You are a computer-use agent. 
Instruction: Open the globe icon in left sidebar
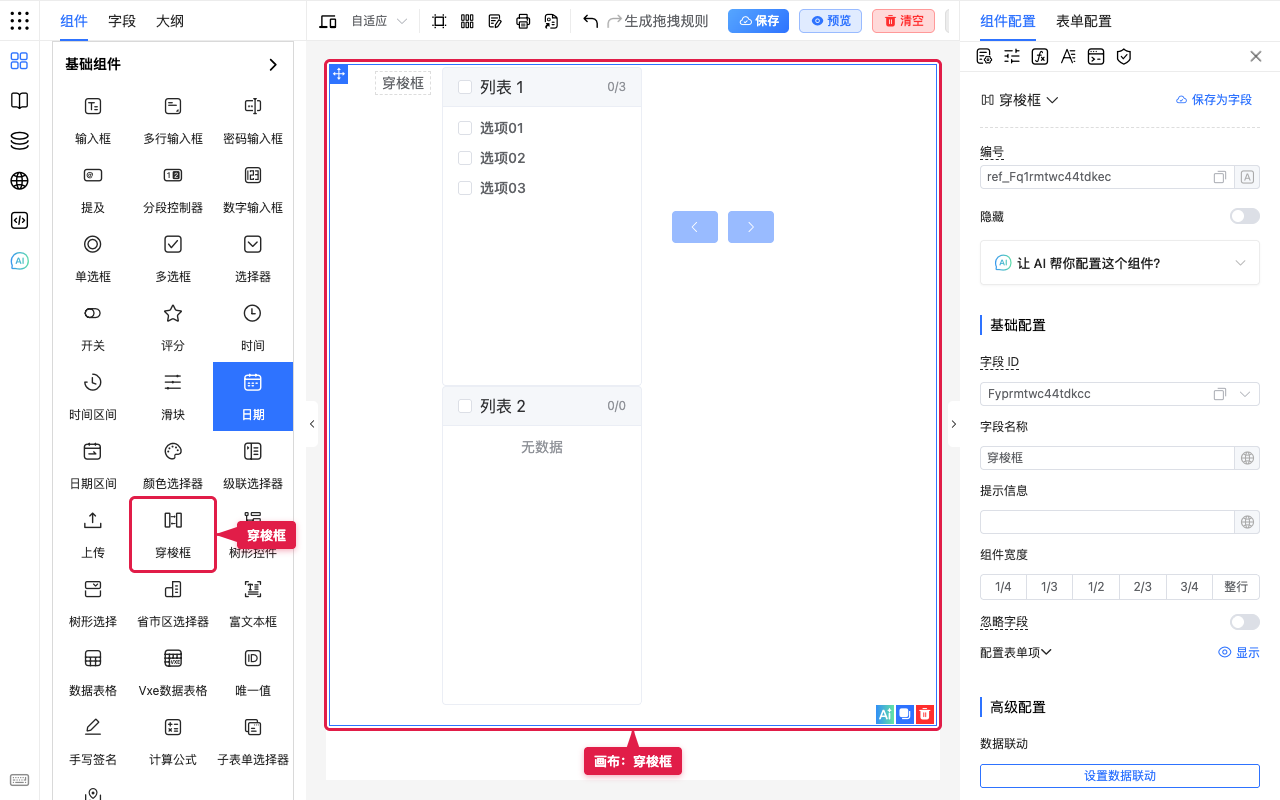pos(19,181)
